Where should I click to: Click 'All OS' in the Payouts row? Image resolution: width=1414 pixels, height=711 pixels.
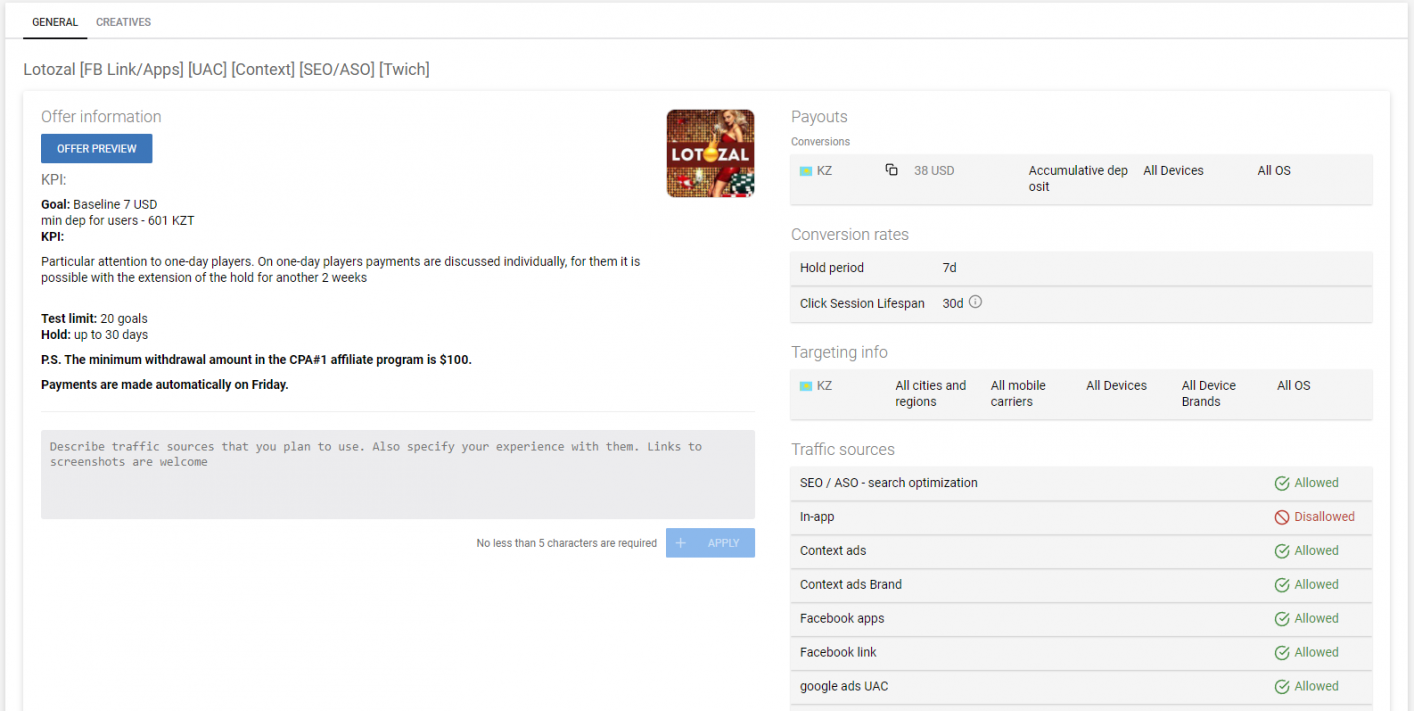click(x=1274, y=171)
